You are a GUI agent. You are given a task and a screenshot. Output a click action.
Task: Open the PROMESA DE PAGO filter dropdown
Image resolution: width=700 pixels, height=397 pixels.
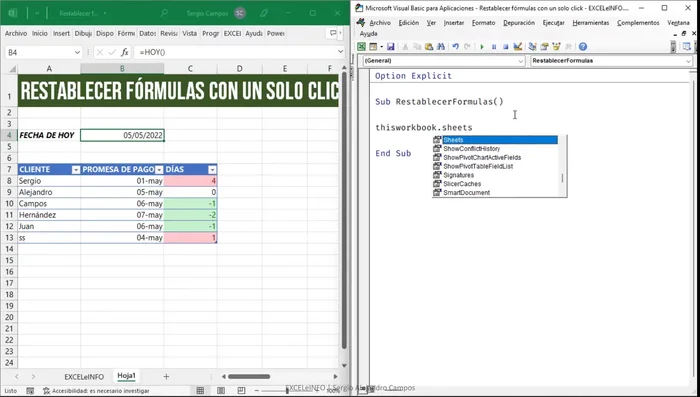159,170
